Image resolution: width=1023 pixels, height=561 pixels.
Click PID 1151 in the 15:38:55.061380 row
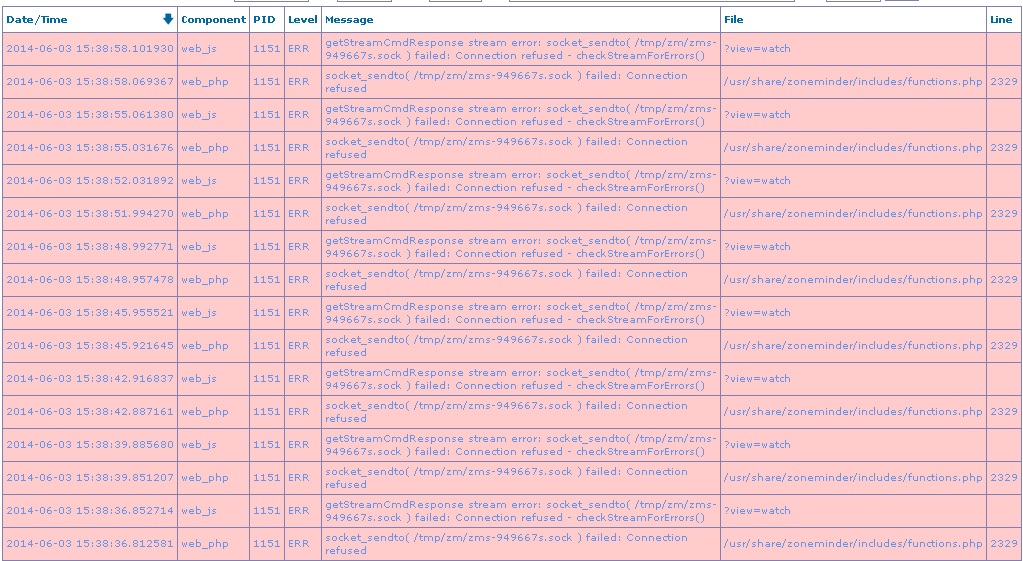pos(266,114)
